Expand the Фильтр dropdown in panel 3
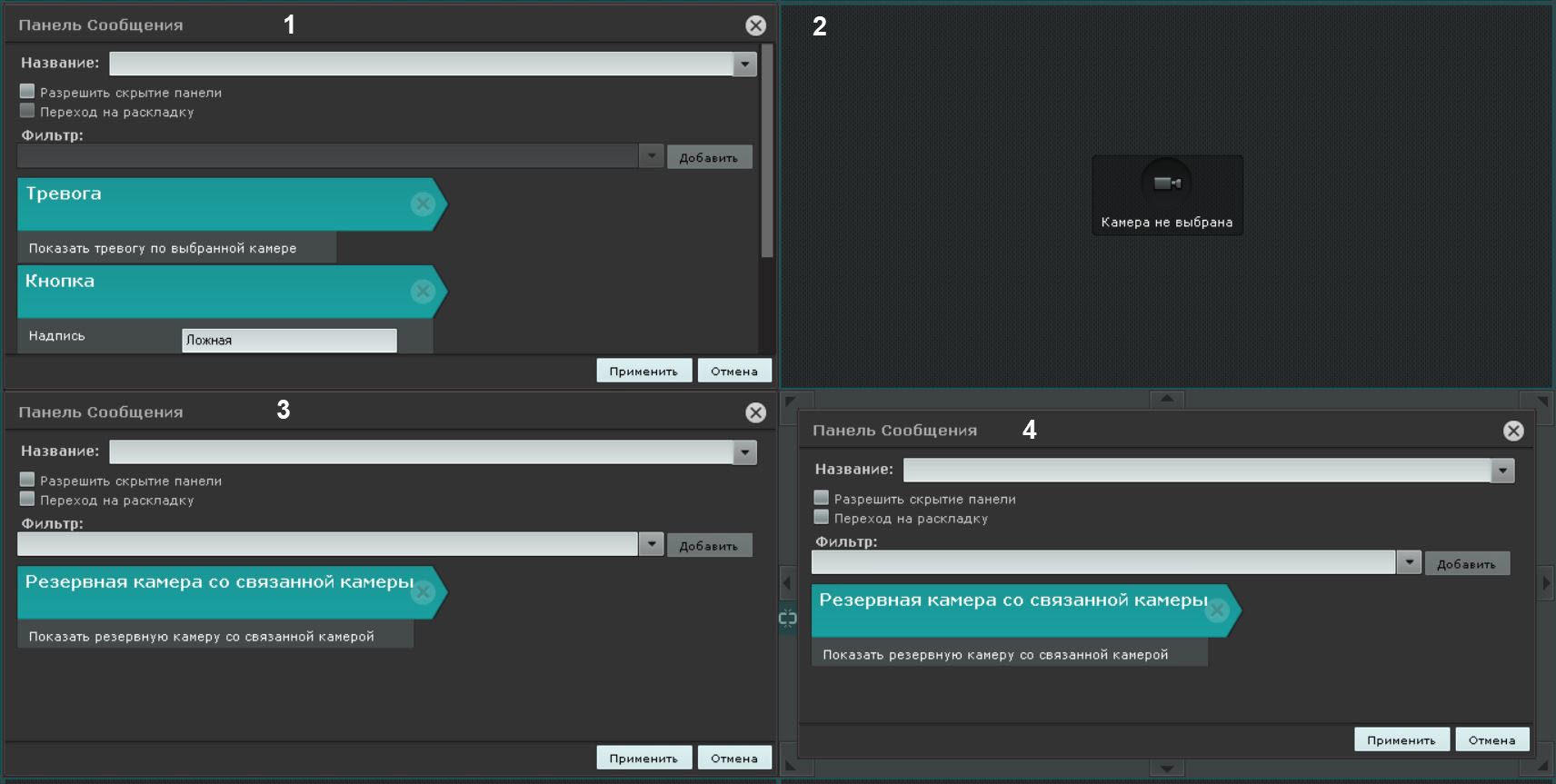 pyautogui.click(x=651, y=544)
